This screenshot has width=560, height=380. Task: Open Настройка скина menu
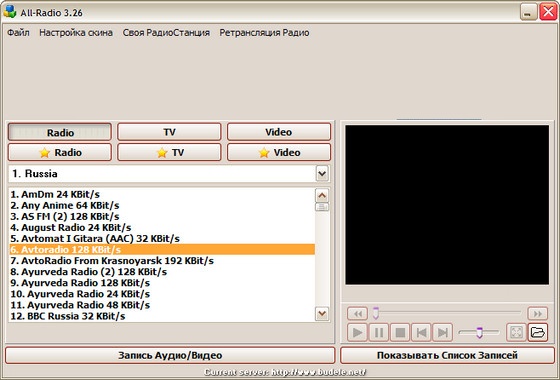pos(76,32)
